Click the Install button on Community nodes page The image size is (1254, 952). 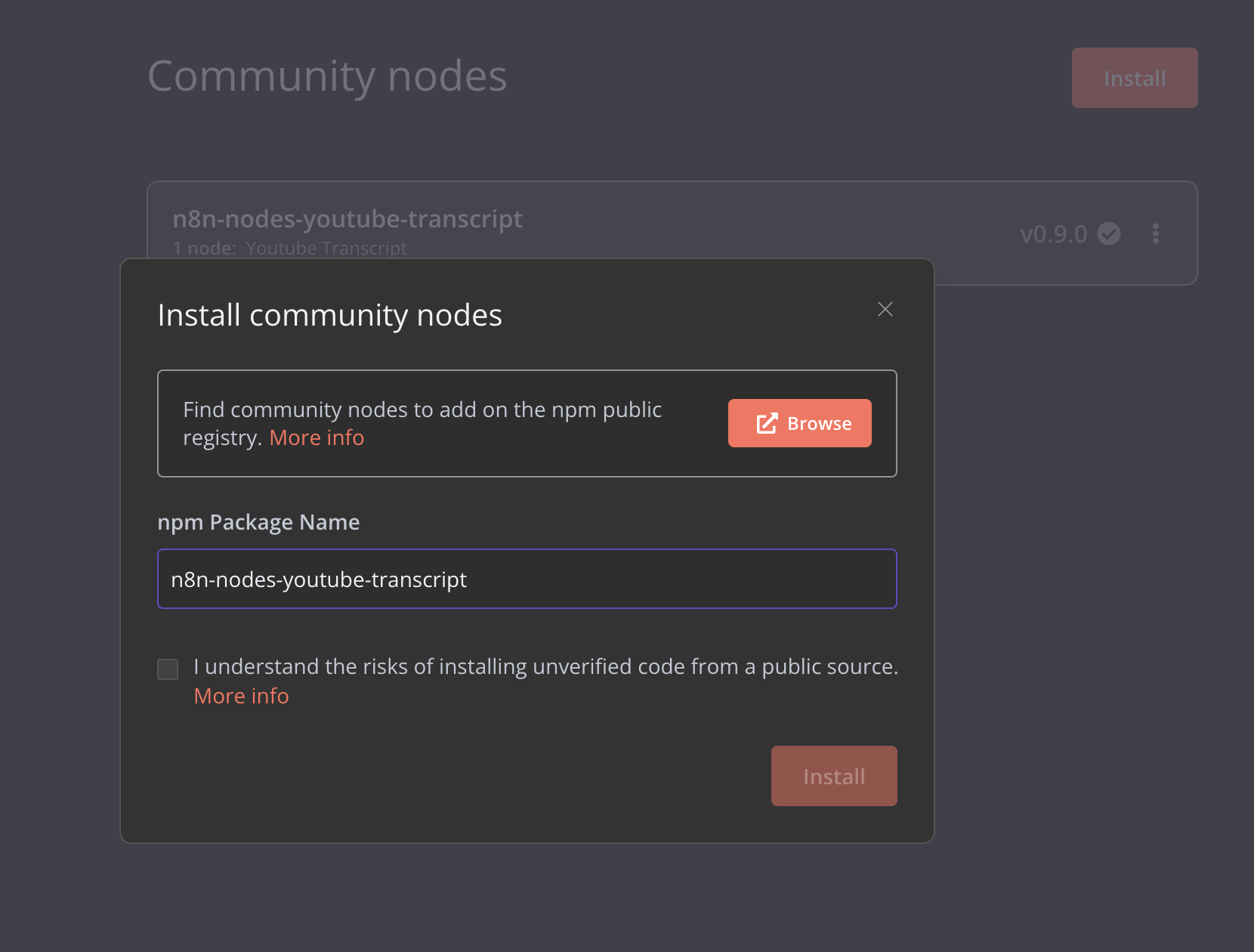[1135, 78]
